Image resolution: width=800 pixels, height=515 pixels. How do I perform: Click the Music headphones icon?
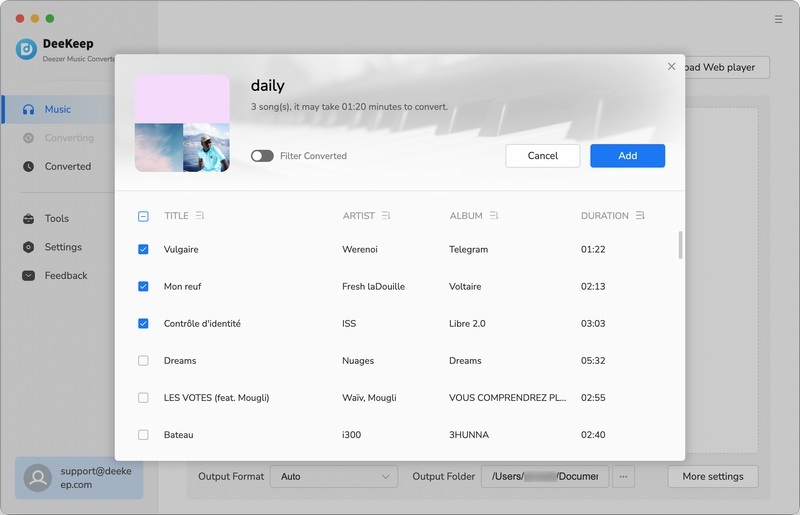tap(29, 109)
